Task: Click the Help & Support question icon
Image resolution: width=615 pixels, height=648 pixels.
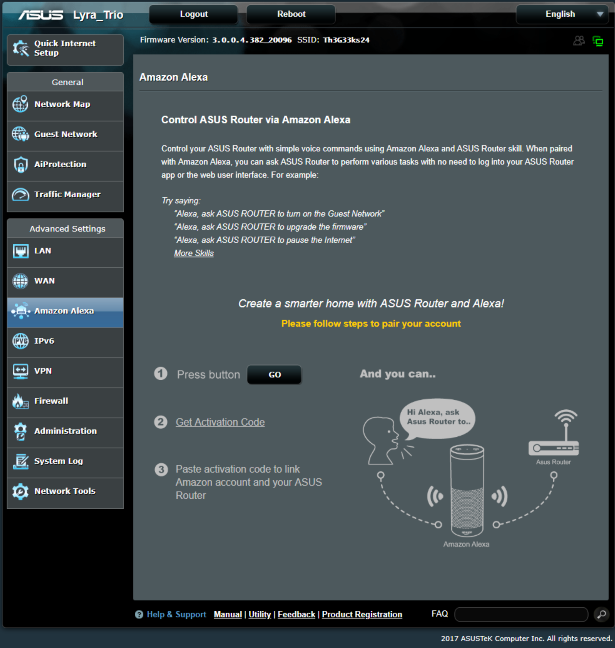Action: point(139,615)
